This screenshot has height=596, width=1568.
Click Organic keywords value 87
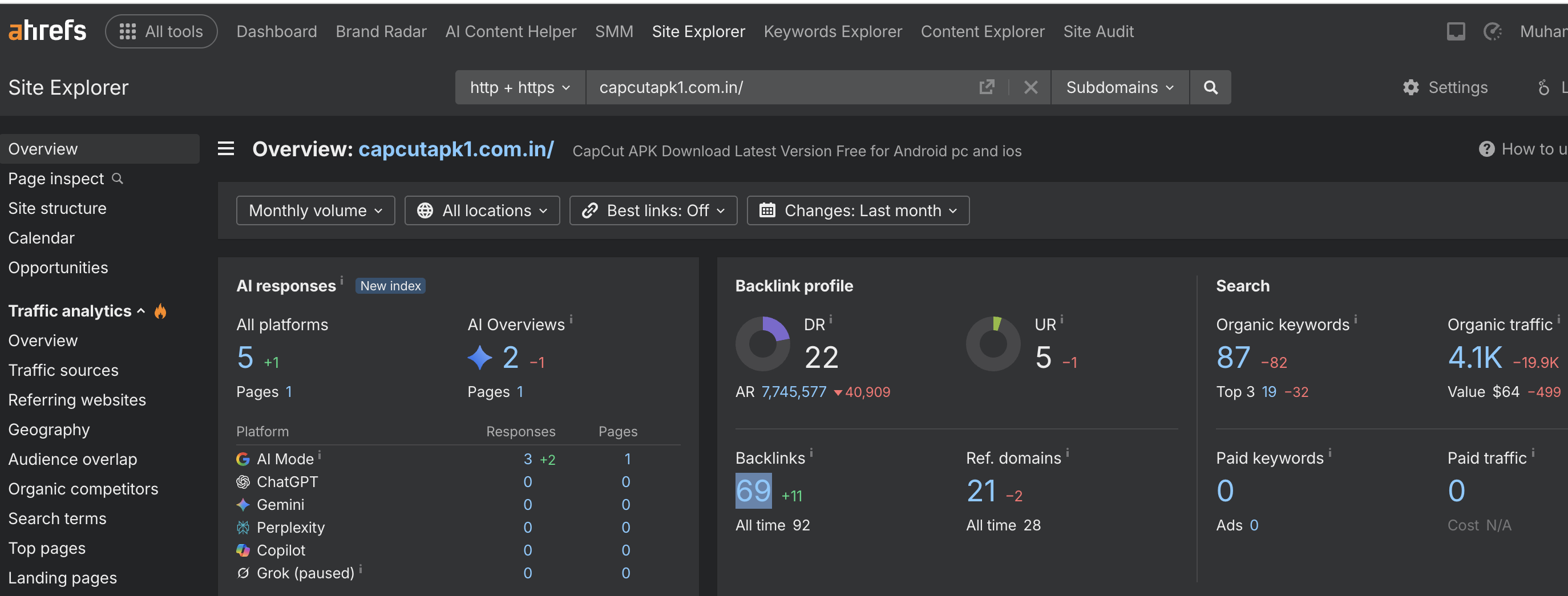click(x=1232, y=357)
